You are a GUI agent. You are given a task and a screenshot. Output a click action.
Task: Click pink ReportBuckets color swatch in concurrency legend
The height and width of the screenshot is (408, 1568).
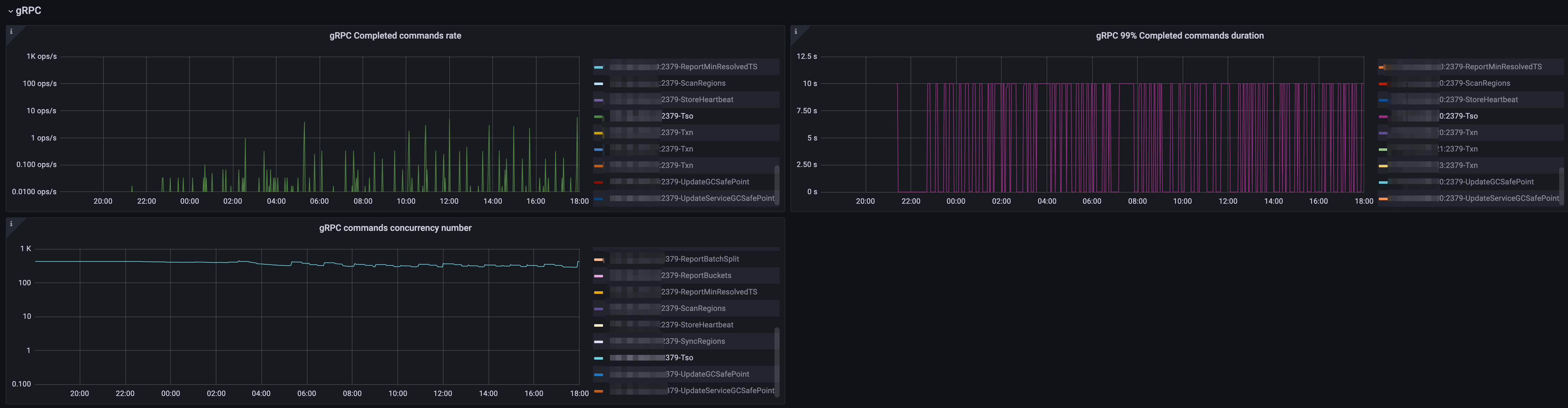(x=598, y=276)
